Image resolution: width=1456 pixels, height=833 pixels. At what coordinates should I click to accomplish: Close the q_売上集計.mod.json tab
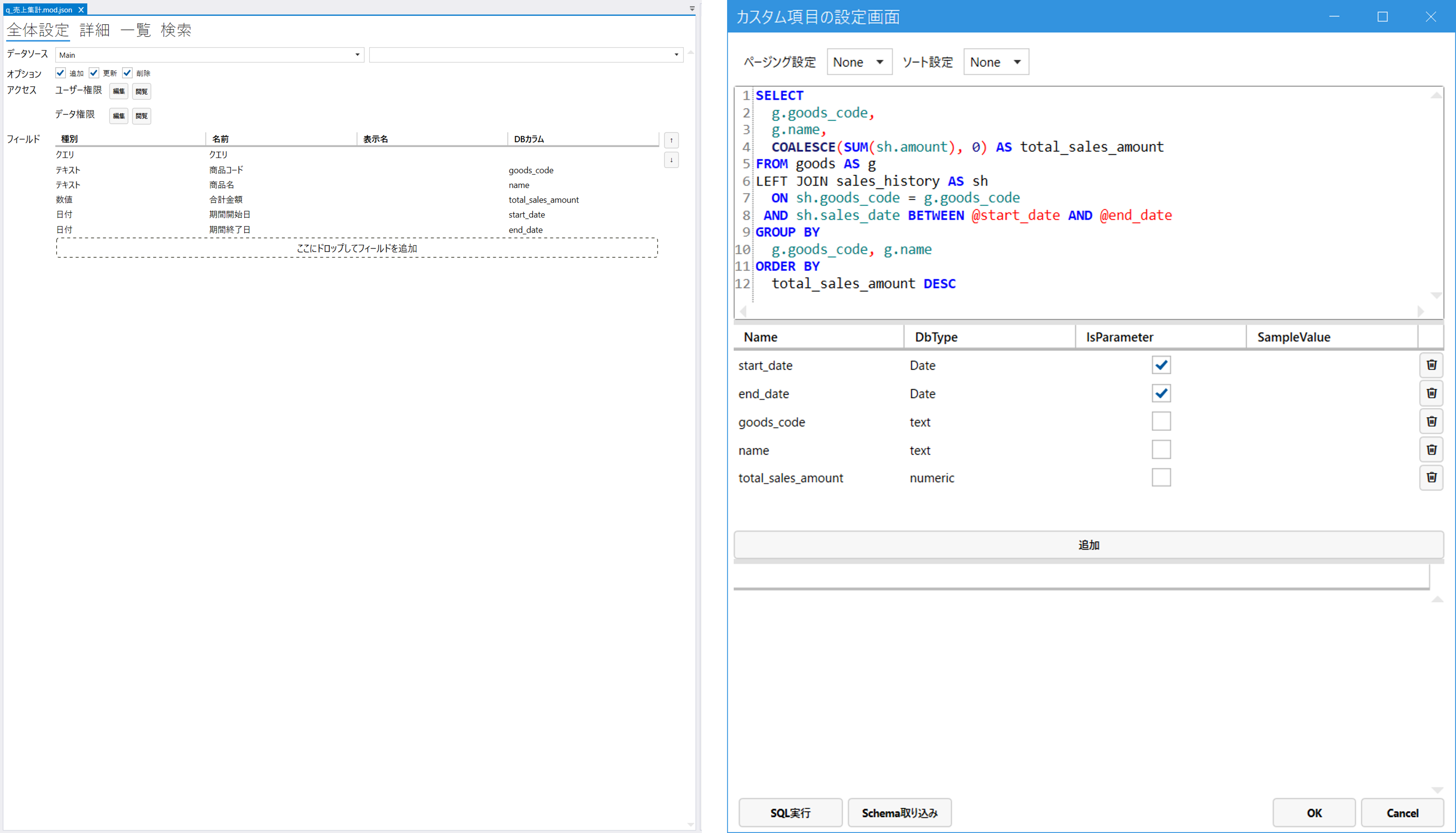point(81,10)
